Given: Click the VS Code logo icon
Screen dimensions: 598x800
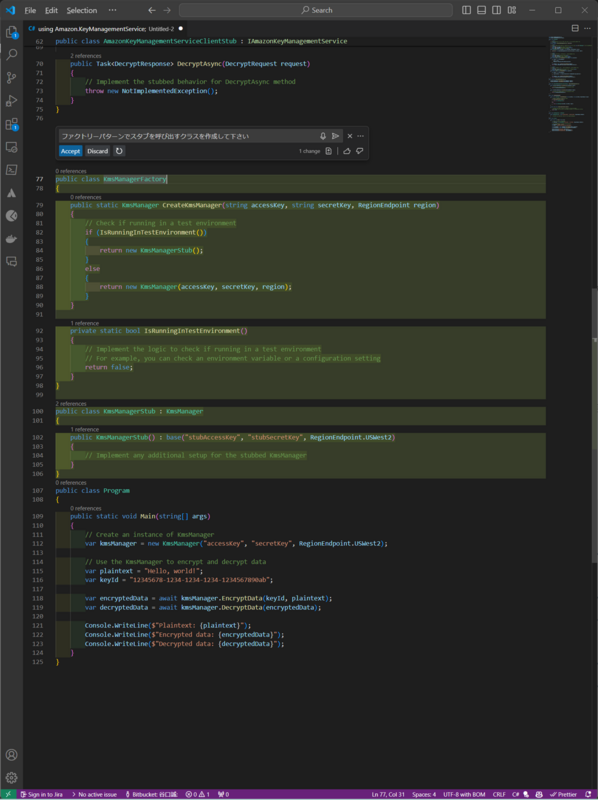Looking at the screenshot, I should coord(10,10).
